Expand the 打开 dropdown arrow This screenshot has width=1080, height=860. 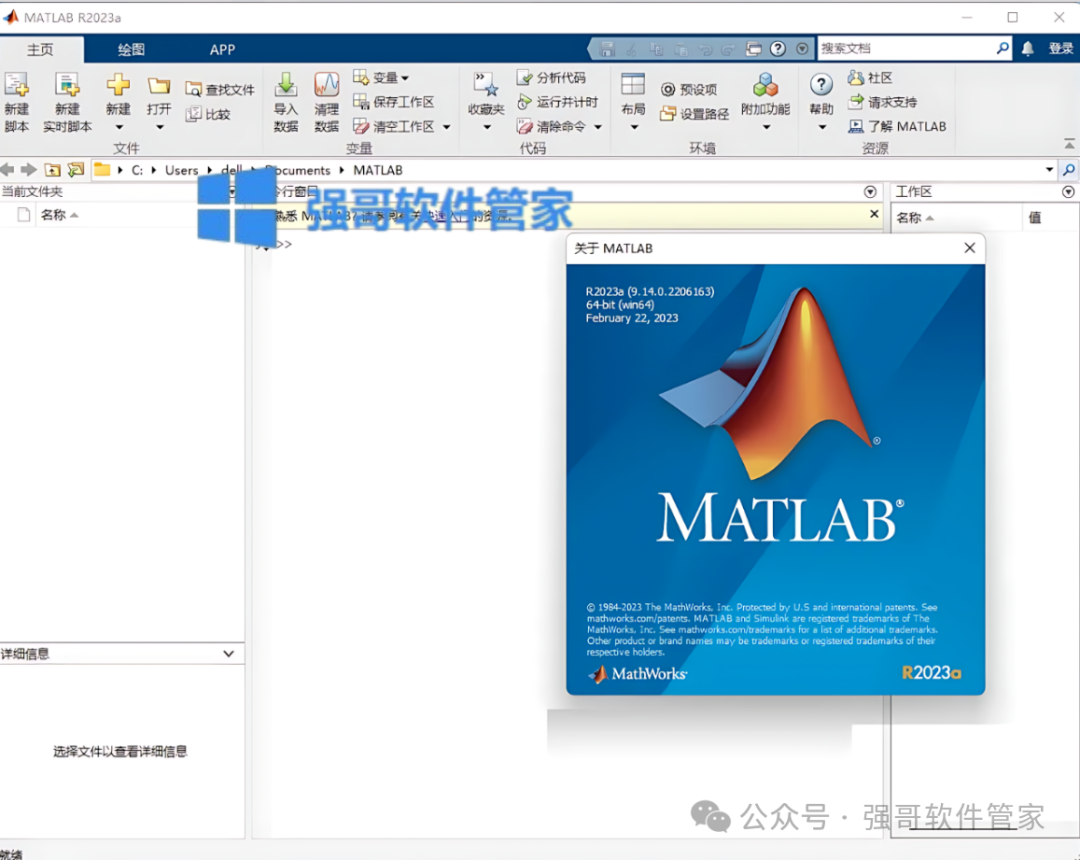tap(160, 127)
